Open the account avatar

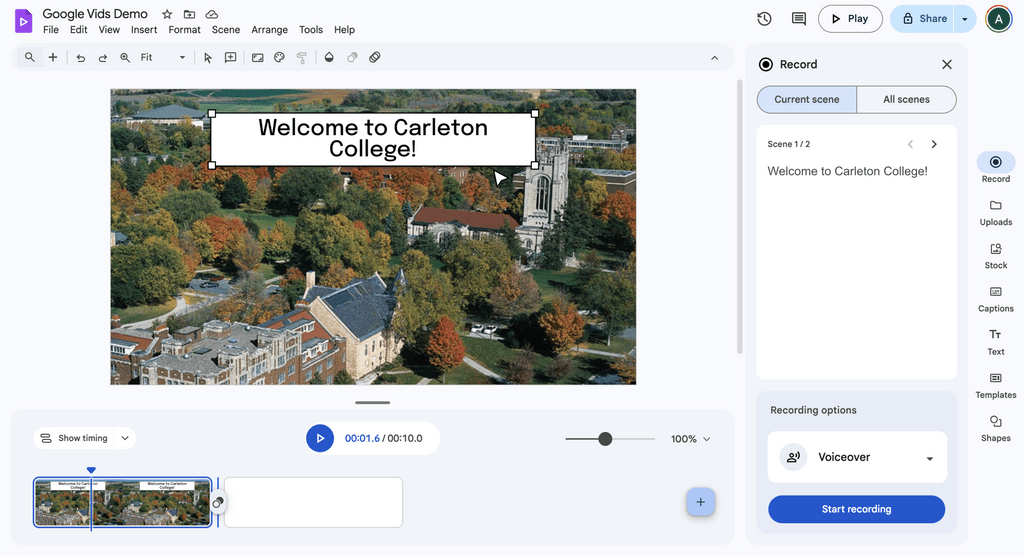(999, 19)
